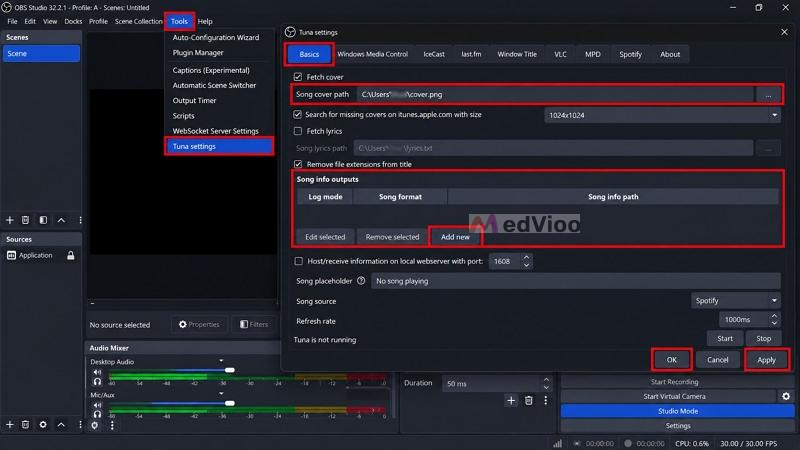
Task: Toggle iTunes missing covers search checkbox
Action: (x=297, y=114)
